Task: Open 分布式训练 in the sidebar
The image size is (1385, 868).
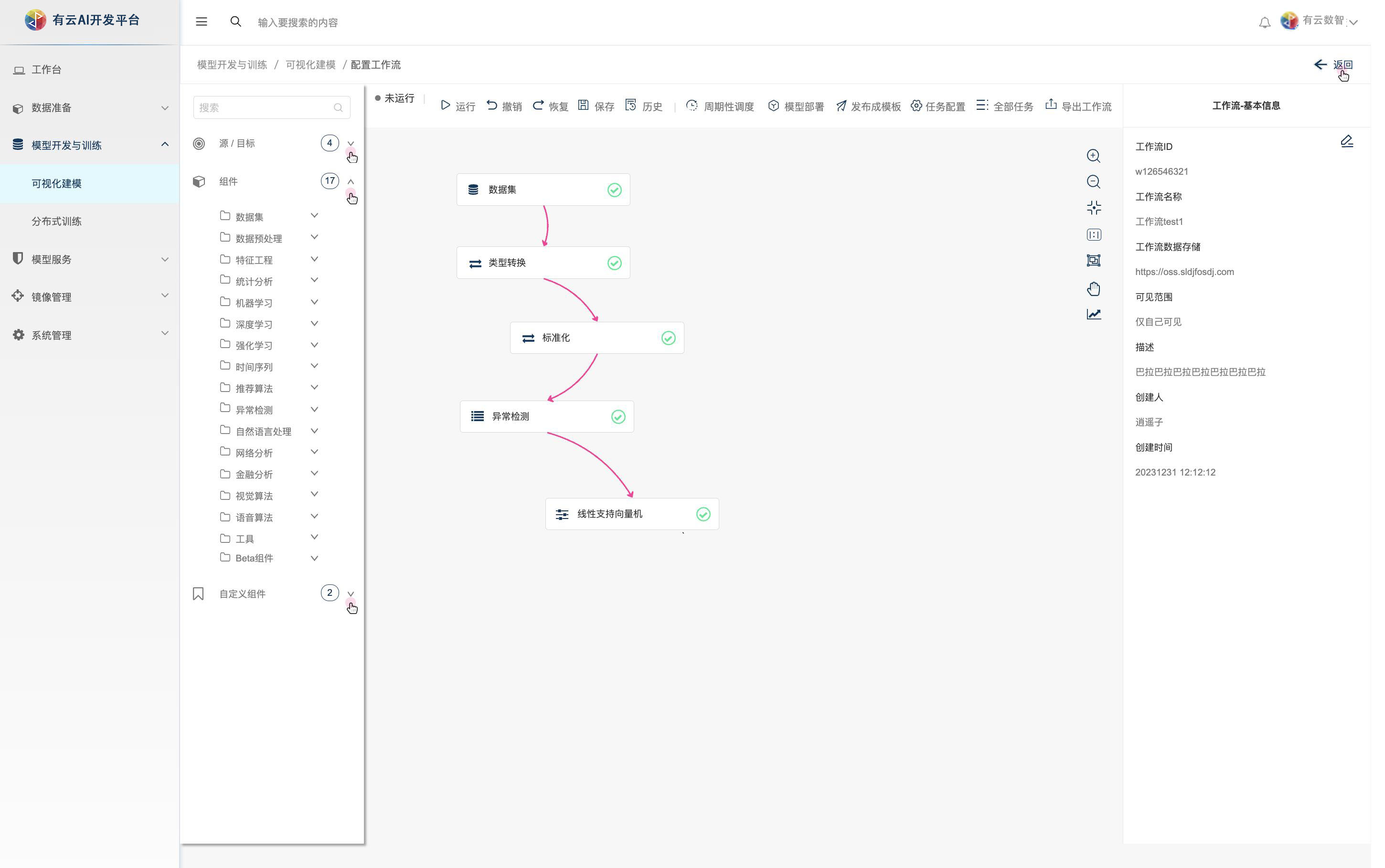Action: click(x=56, y=222)
